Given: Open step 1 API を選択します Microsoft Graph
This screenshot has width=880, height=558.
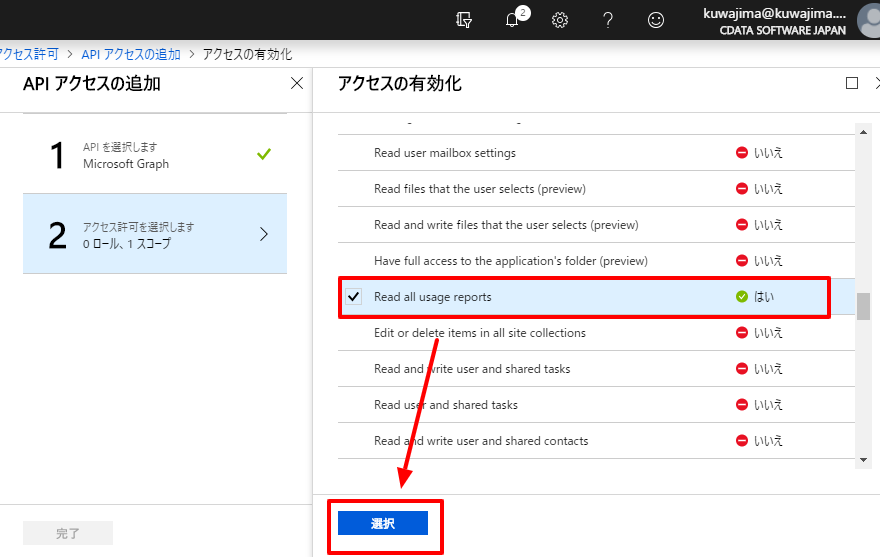Looking at the screenshot, I should (155, 154).
